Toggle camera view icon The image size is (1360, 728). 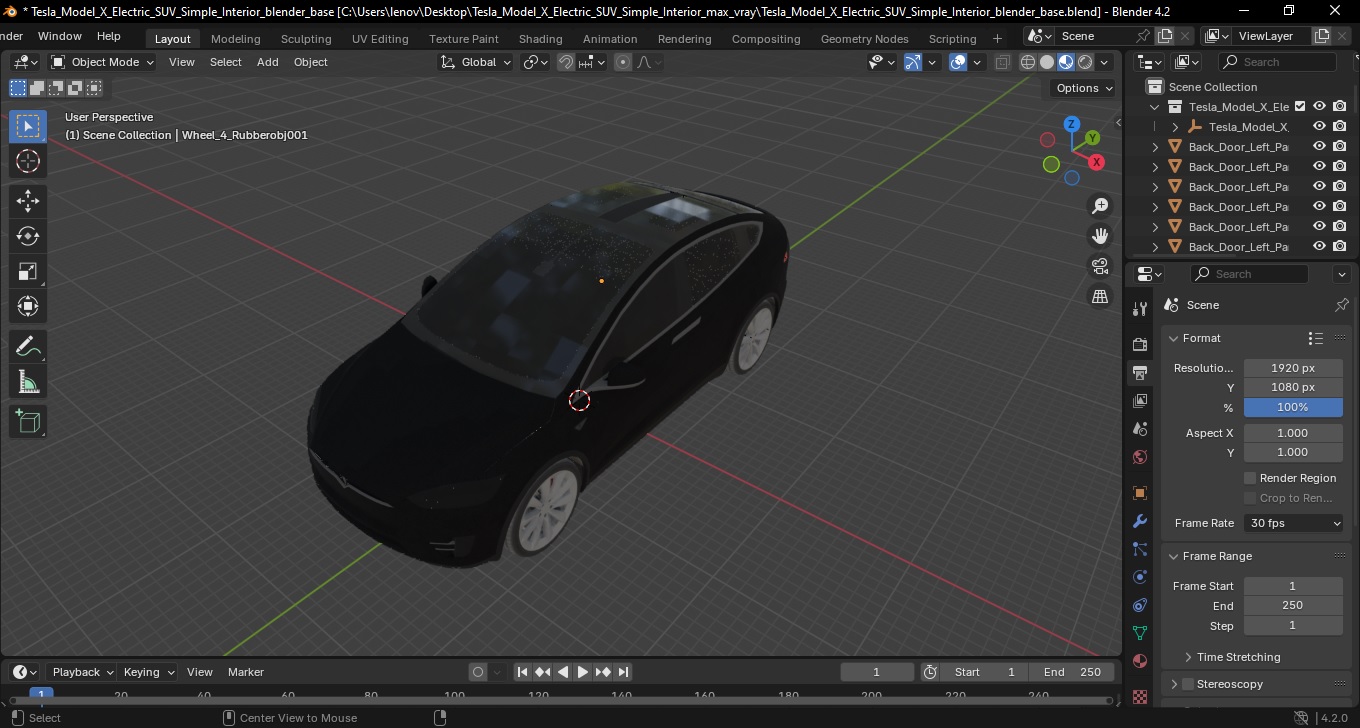[x=1100, y=266]
